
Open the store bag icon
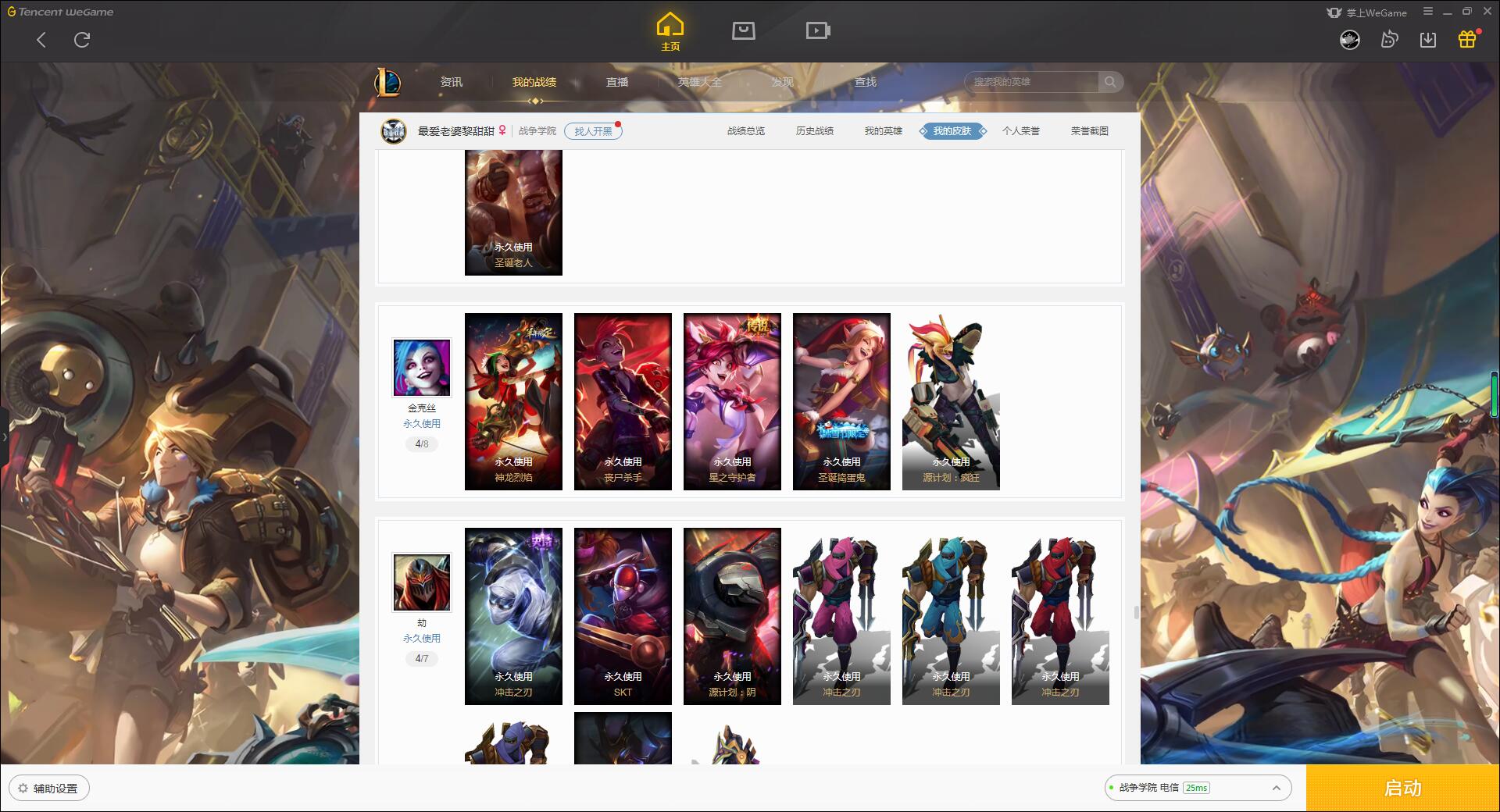coord(743,30)
